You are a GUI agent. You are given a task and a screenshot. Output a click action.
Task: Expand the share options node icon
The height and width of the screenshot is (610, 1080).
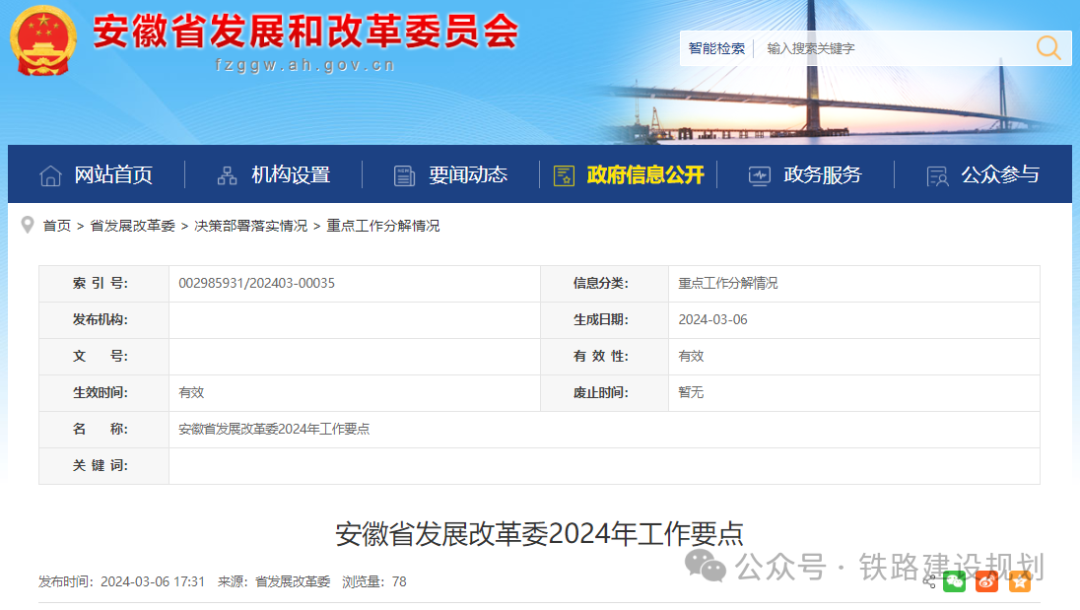(x=929, y=580)
